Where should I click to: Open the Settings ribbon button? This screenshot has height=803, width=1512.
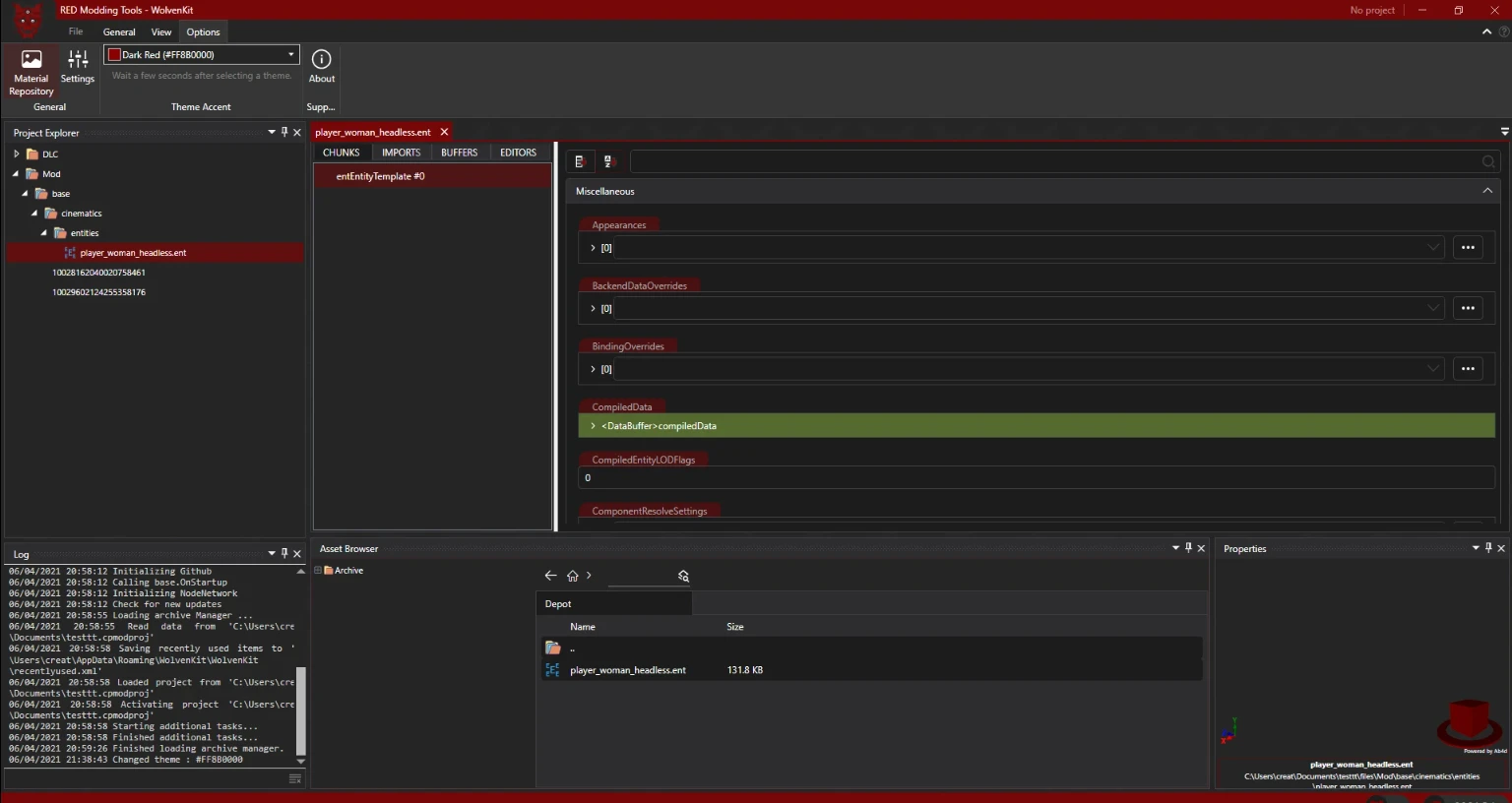[78, 67]
